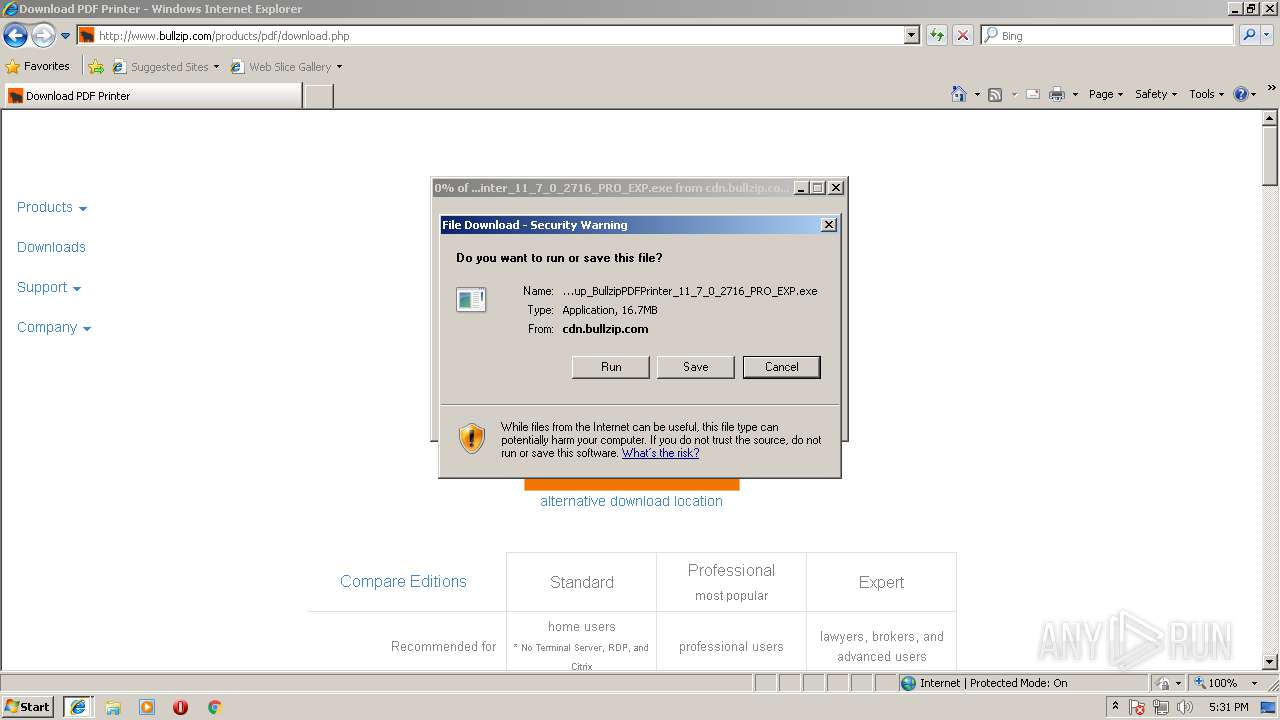Image resolution: width=1280 pixels, height=720 pixels.
Task: Click Add to Favorites Bar icon
Action: tap(96, 67)
